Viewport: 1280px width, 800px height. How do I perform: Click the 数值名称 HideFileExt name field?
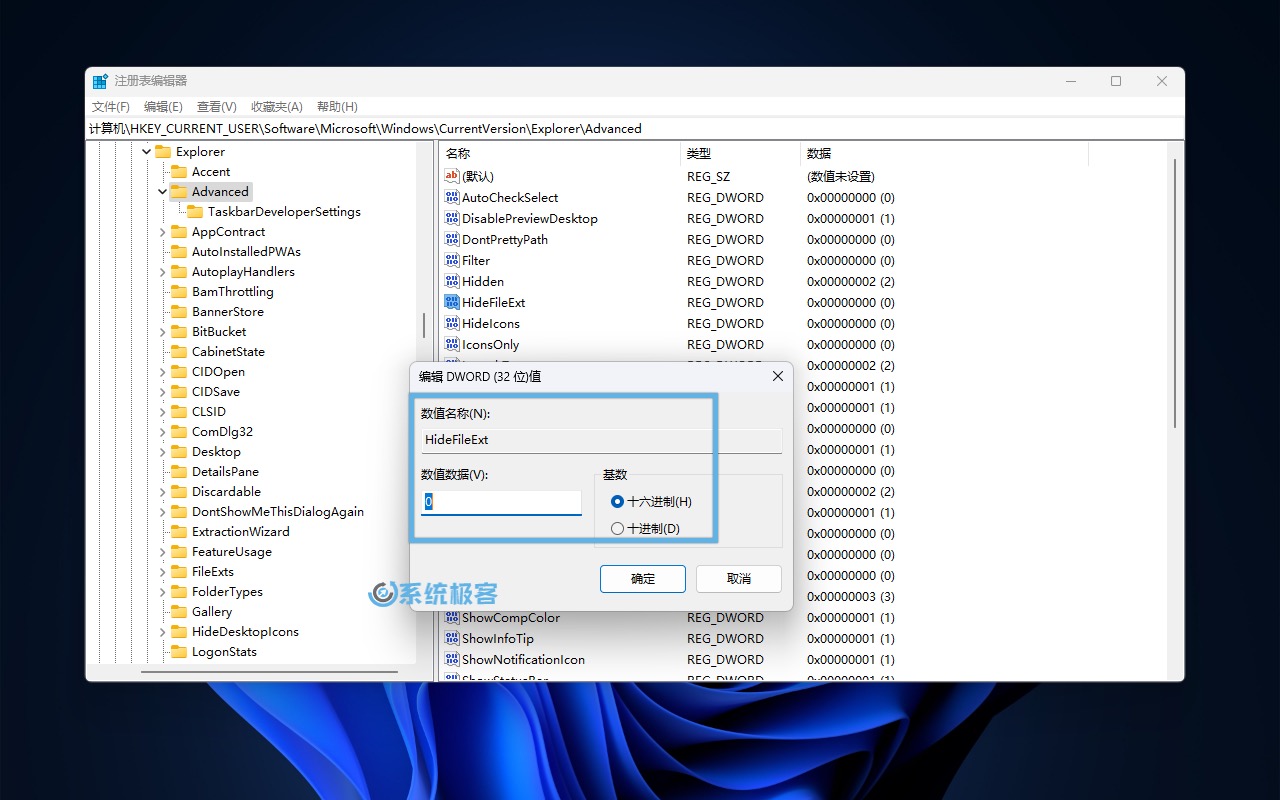(601, 440)
